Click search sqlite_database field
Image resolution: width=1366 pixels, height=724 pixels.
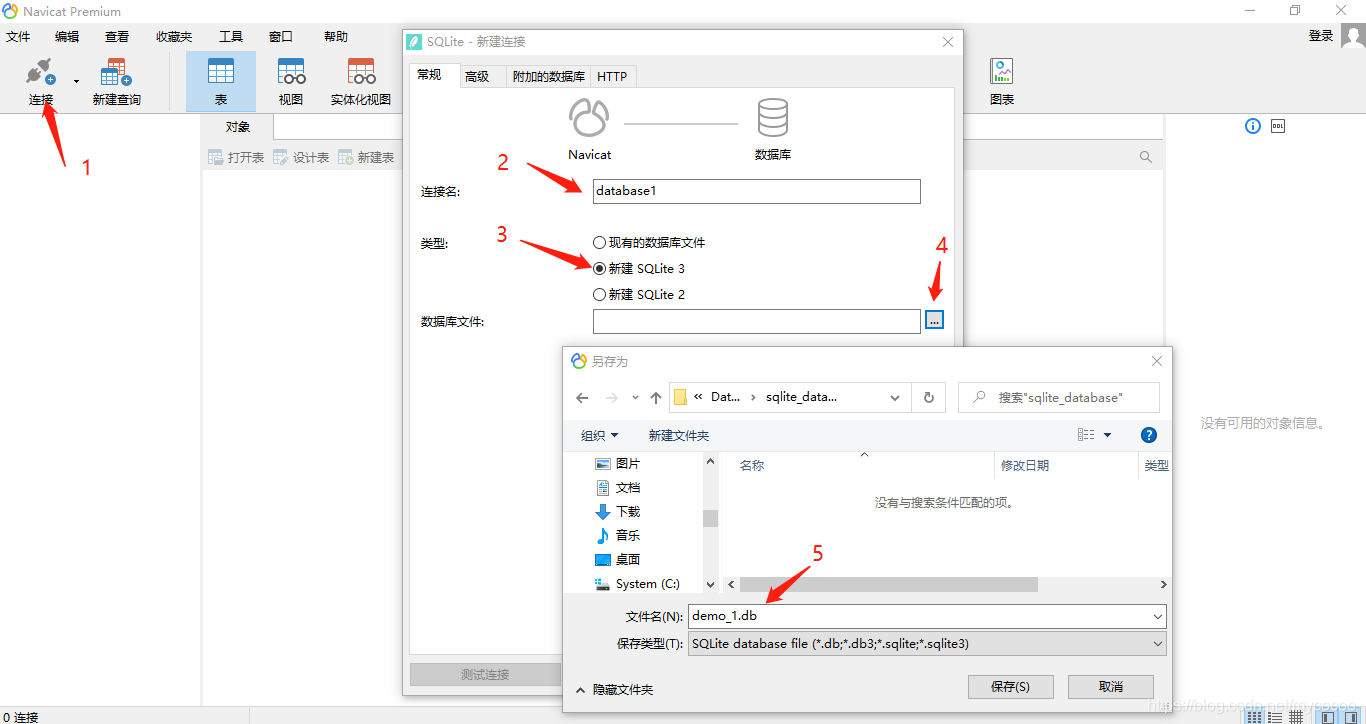(1059, 397)
